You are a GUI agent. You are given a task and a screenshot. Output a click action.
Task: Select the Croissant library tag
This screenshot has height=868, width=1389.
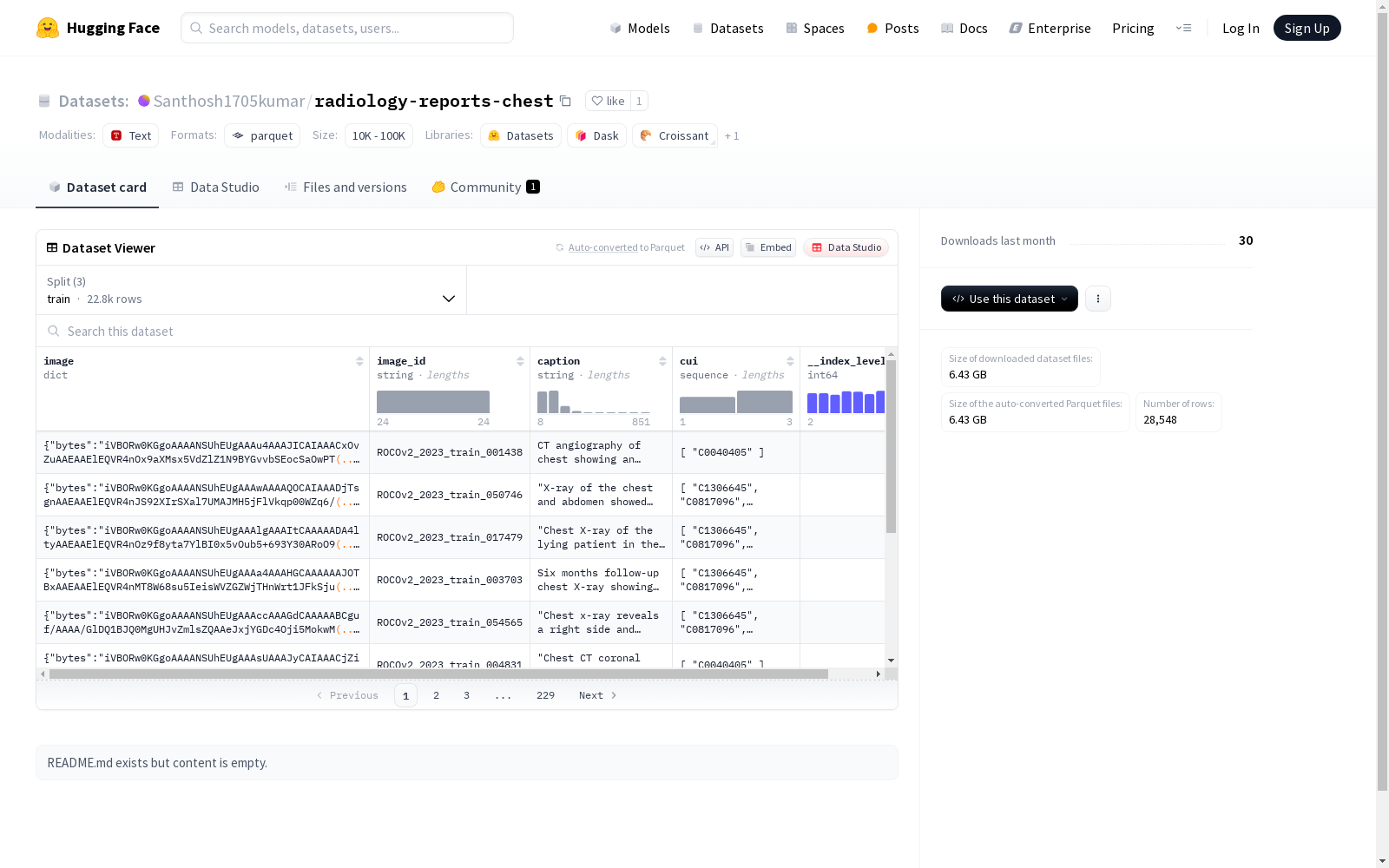click(x=675, y=135)
